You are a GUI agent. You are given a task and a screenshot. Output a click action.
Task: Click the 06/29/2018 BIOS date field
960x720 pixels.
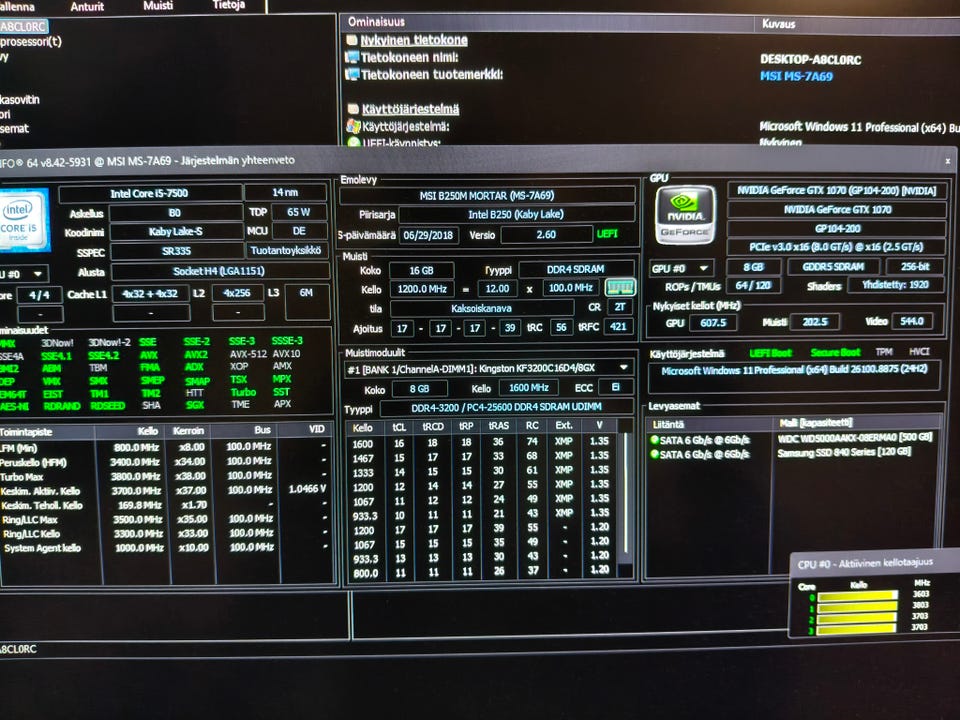(429, 235)
